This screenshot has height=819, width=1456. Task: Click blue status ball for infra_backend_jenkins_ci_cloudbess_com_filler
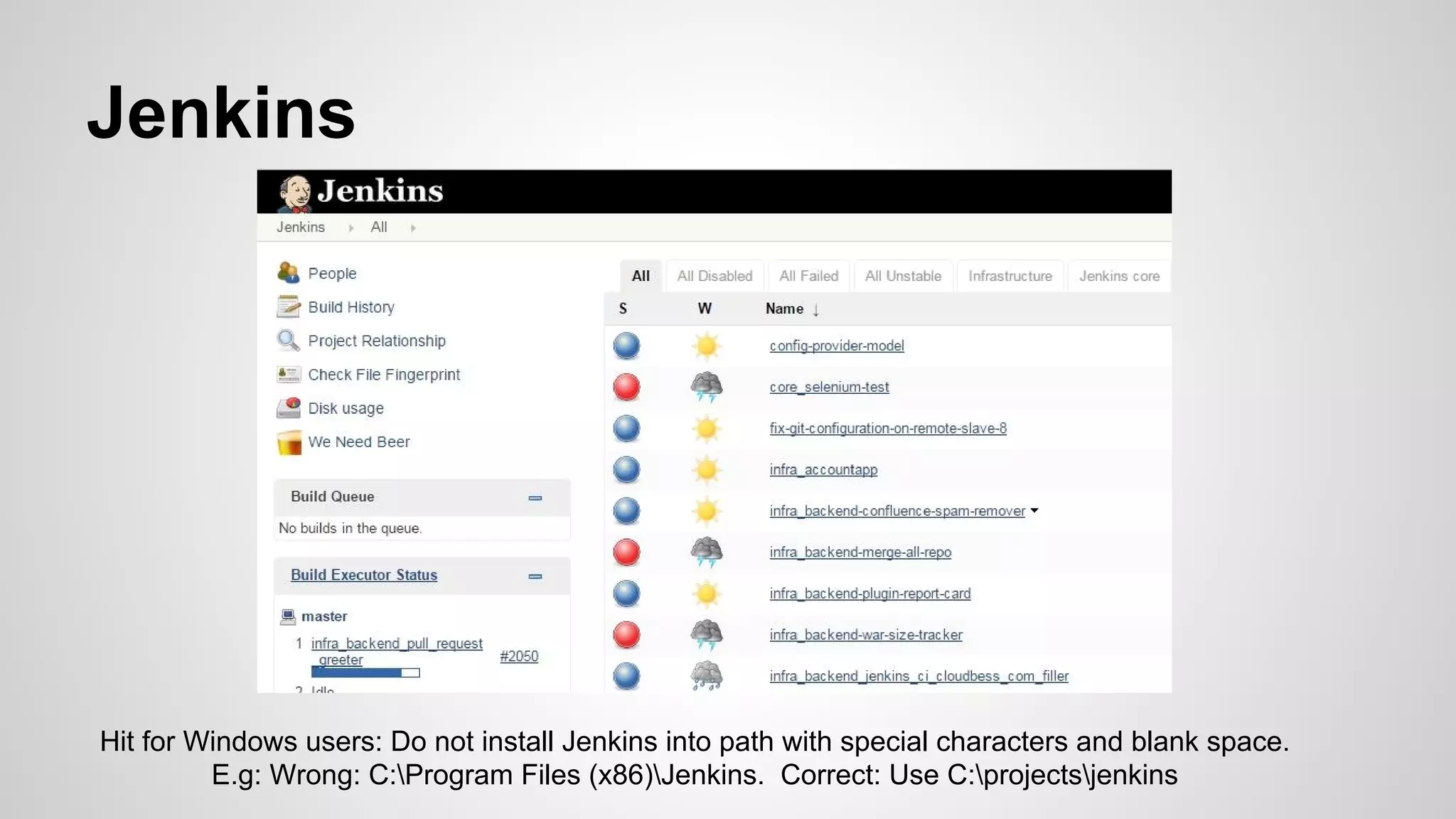click(x=626, y=676)
